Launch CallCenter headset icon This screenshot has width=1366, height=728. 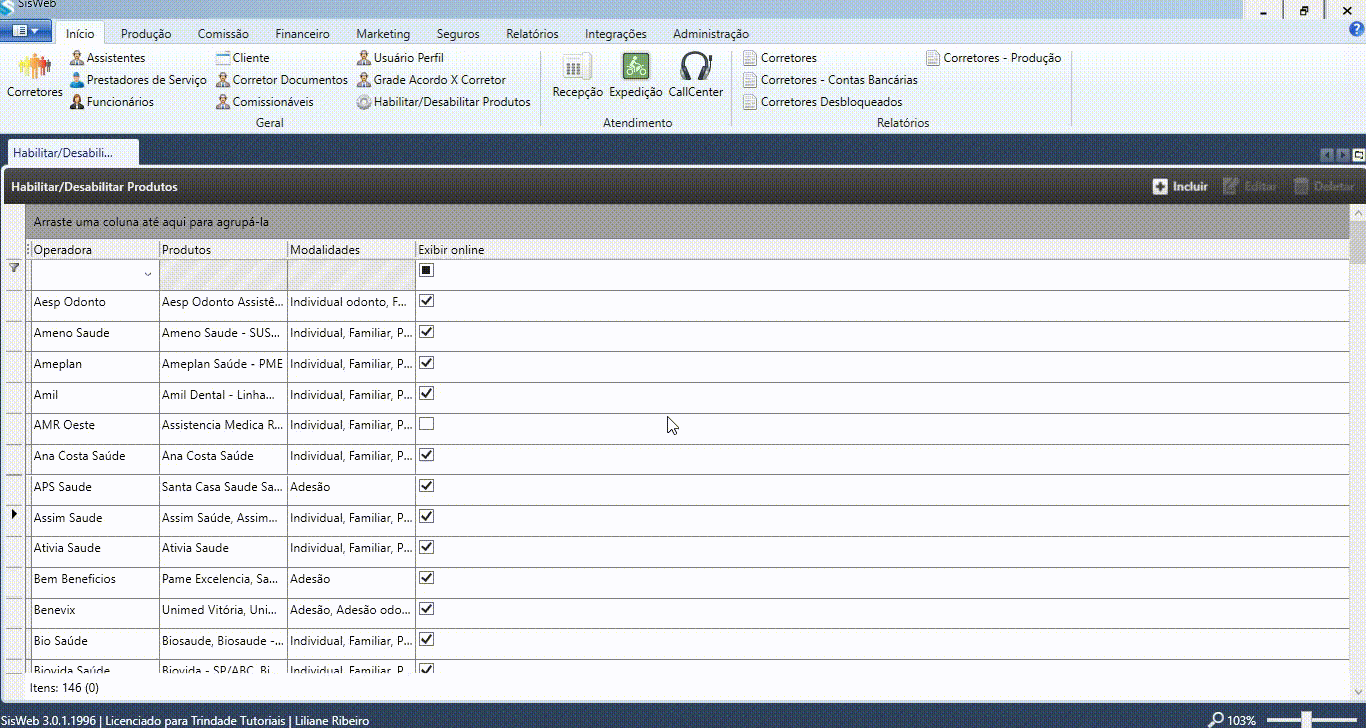point(695,76)
